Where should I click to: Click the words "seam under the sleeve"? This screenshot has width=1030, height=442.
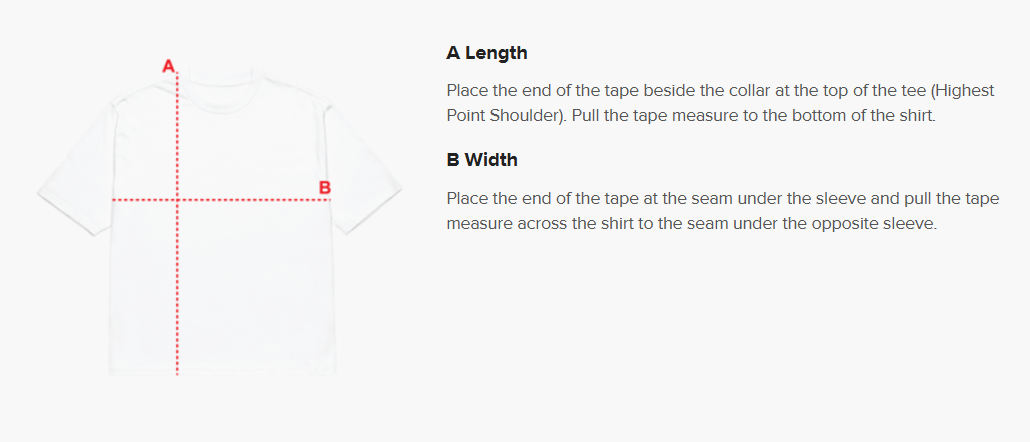tap(783, 198)
